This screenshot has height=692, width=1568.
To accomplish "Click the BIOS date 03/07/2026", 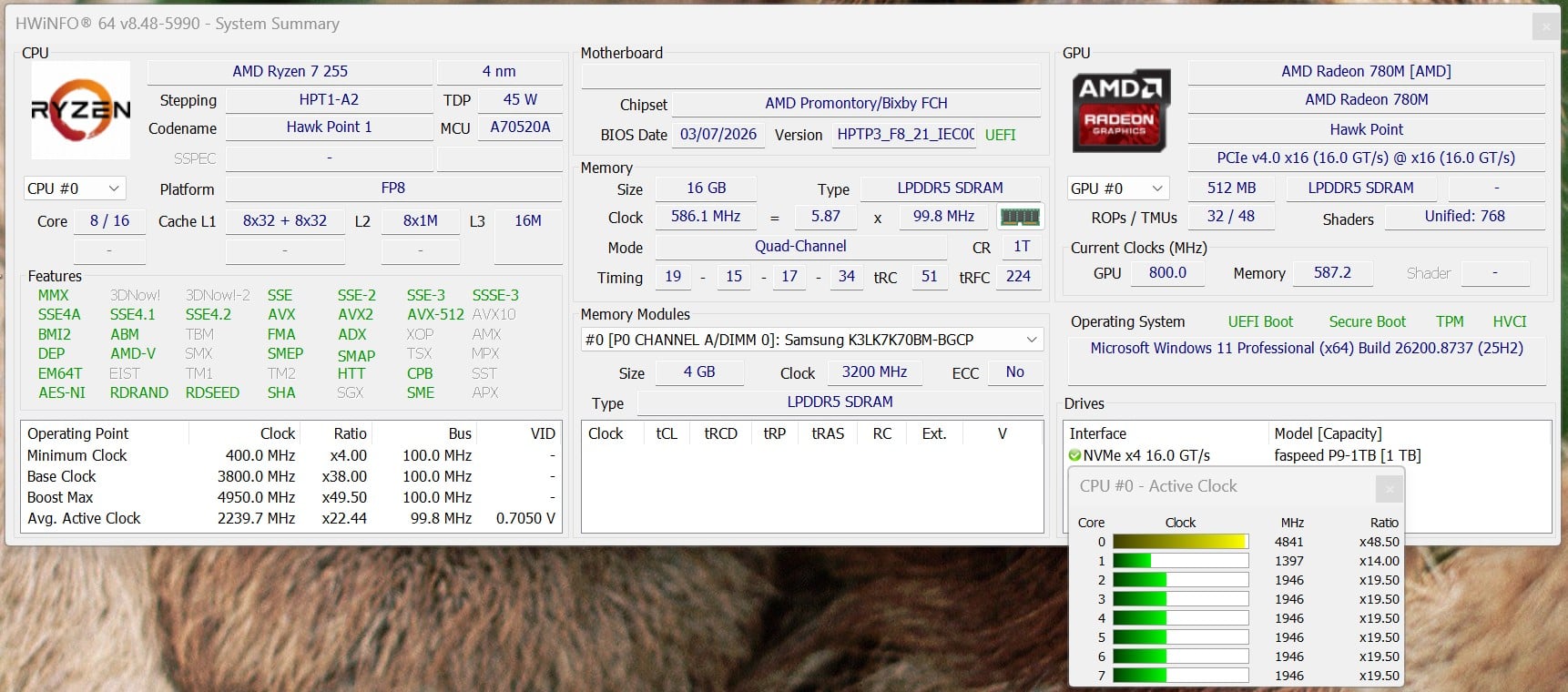I will tap(718, 135).
